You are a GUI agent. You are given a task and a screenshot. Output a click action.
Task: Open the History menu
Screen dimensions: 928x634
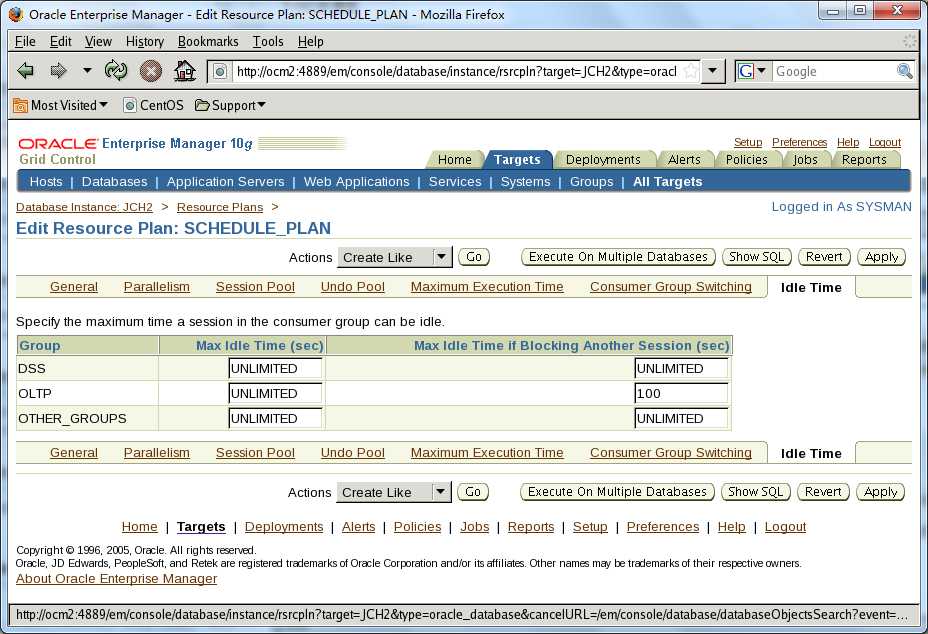point(144,41)
